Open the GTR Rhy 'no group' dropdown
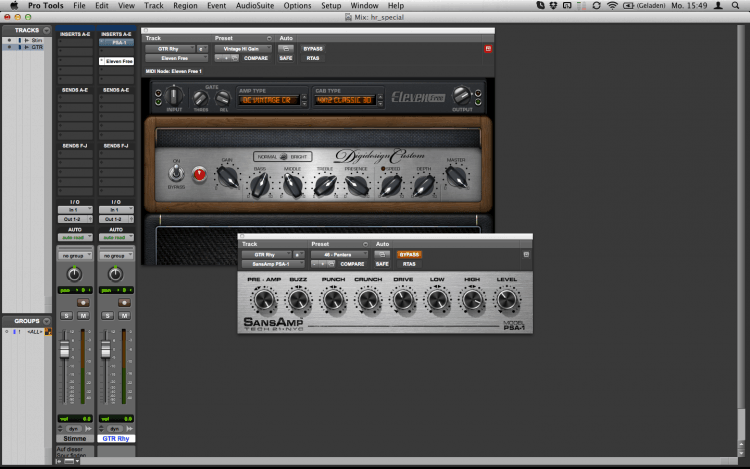Screen dimensions: 750x469 click(116, 256)
